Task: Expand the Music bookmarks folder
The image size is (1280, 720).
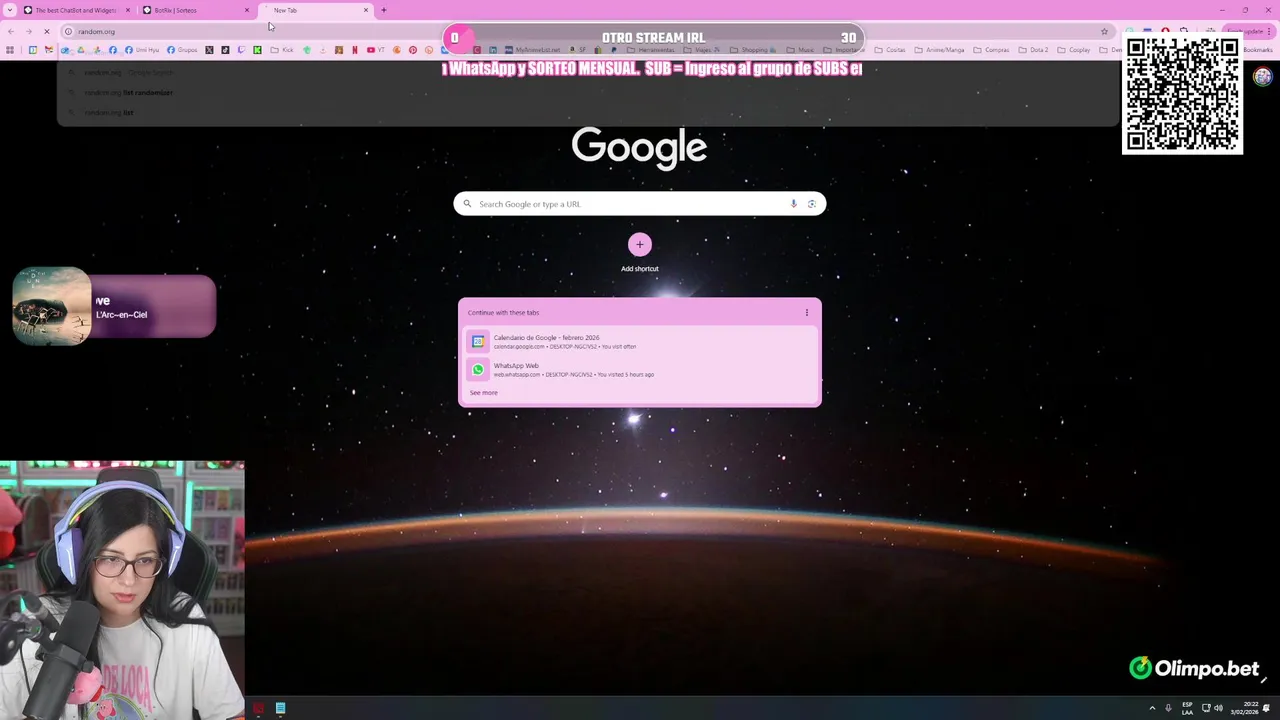Action: pos(801,50)
